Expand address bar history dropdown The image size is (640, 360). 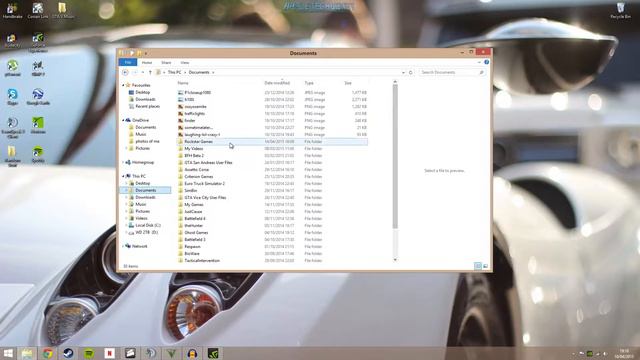pyautogui.click(x=403, y=72)
